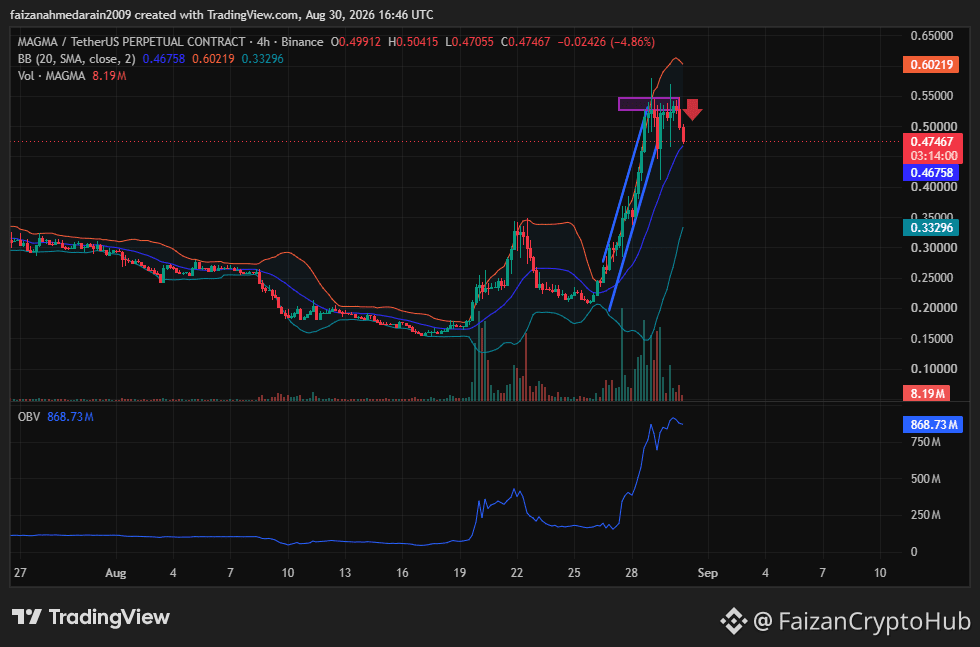Screen dimensions: 980x647
Task: Click the 0.65000 price axis label
Action: [932, 36]
